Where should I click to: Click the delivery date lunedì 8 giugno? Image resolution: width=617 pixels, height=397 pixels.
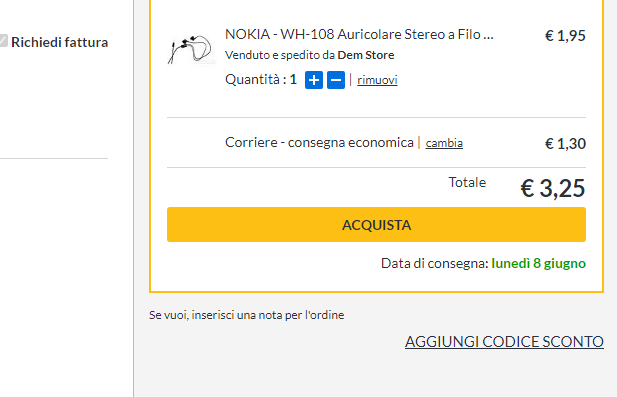coord(538,263)
